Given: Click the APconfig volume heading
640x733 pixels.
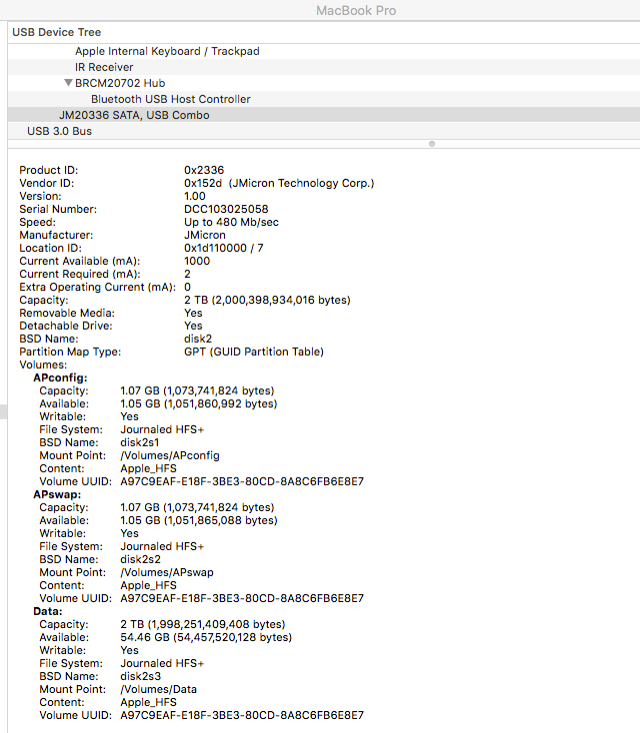Looking at the screenshot, I should 60,378.
